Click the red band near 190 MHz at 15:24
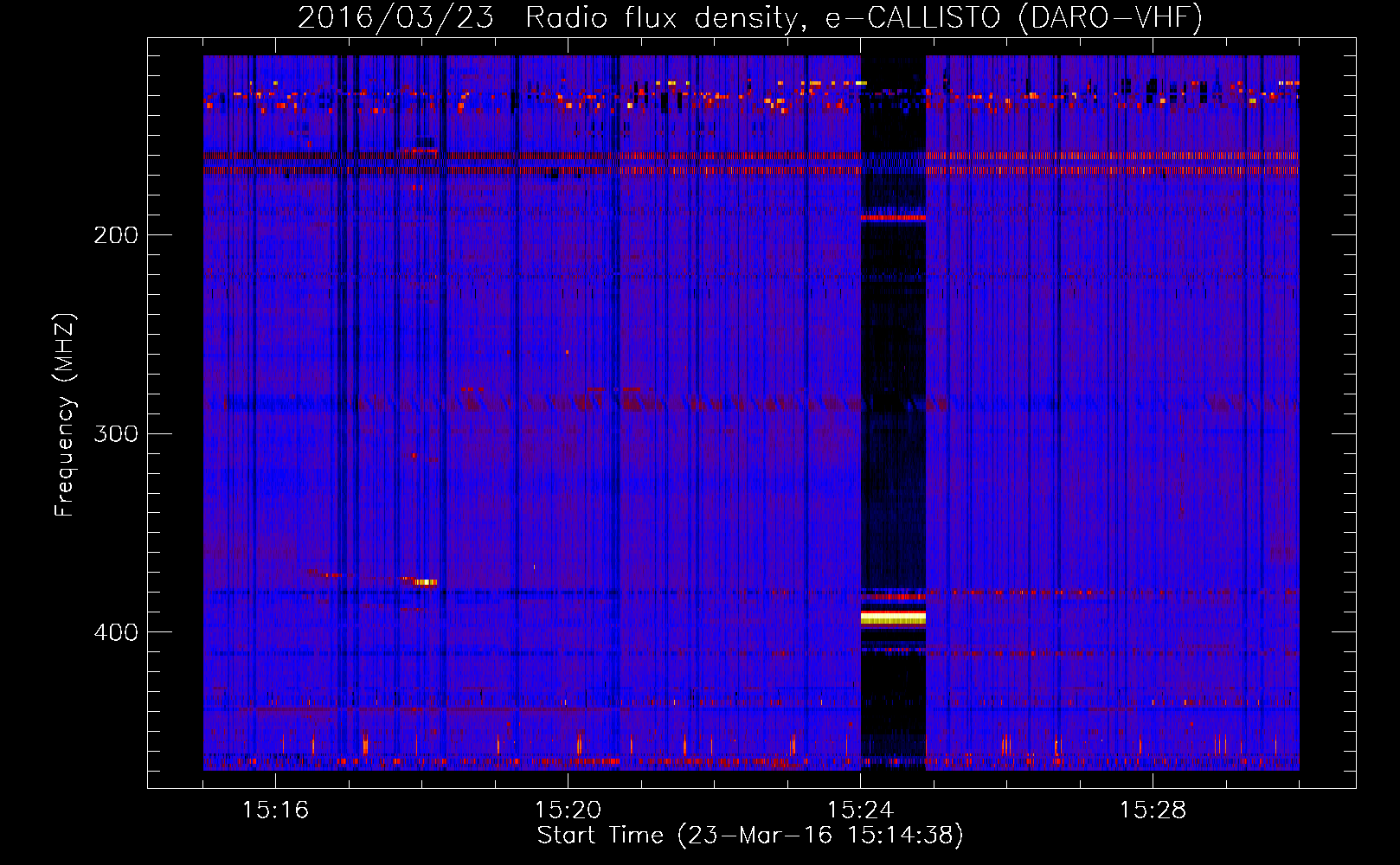The height and width of the screenshot is (865, 1400). [893, 218]
